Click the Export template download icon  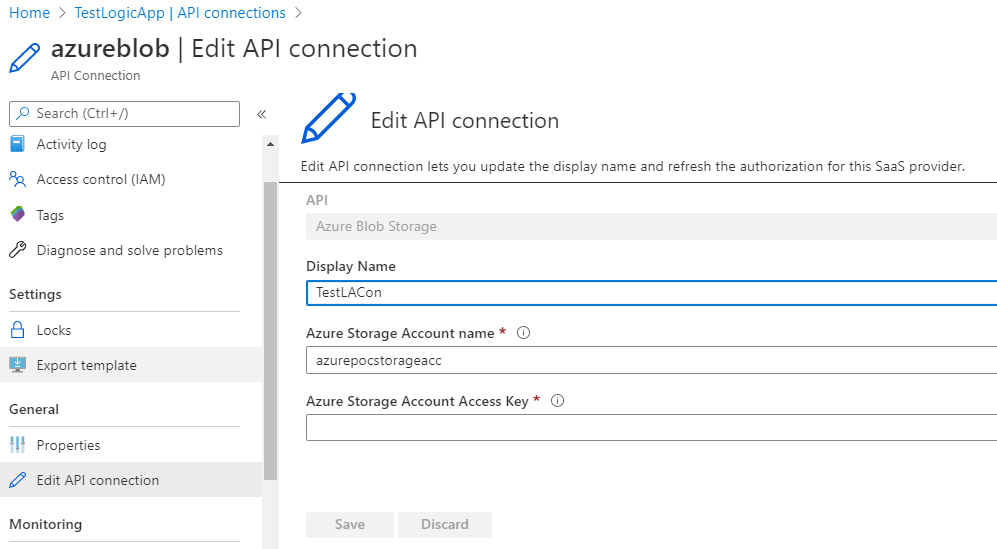(x=18, y=365)
